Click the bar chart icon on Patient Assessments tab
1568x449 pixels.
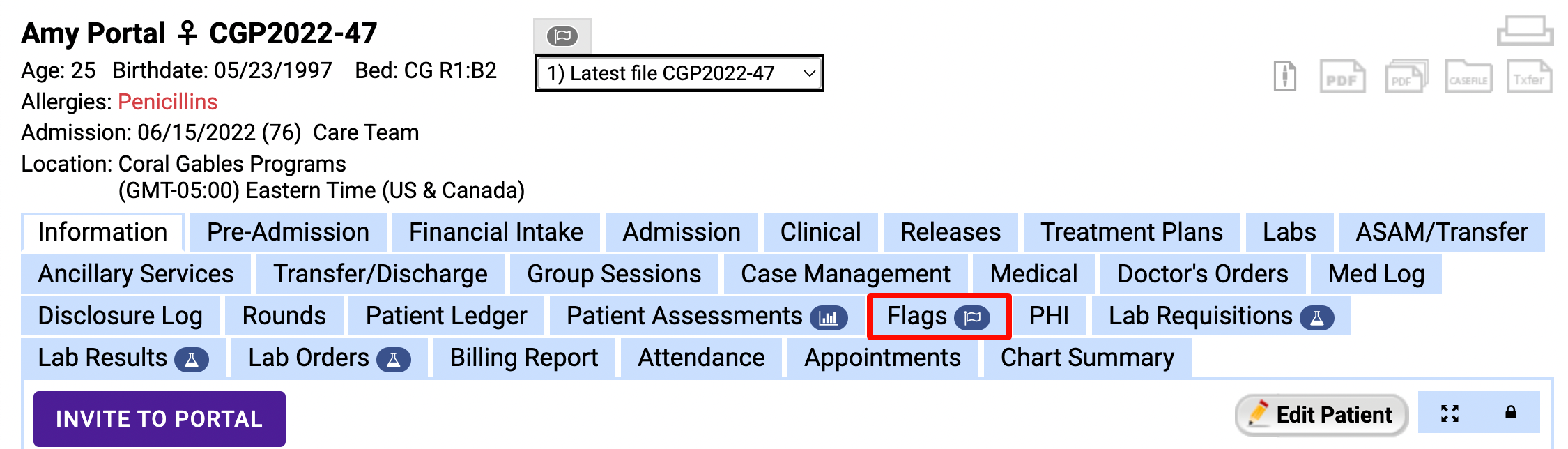tap(829, 317)
